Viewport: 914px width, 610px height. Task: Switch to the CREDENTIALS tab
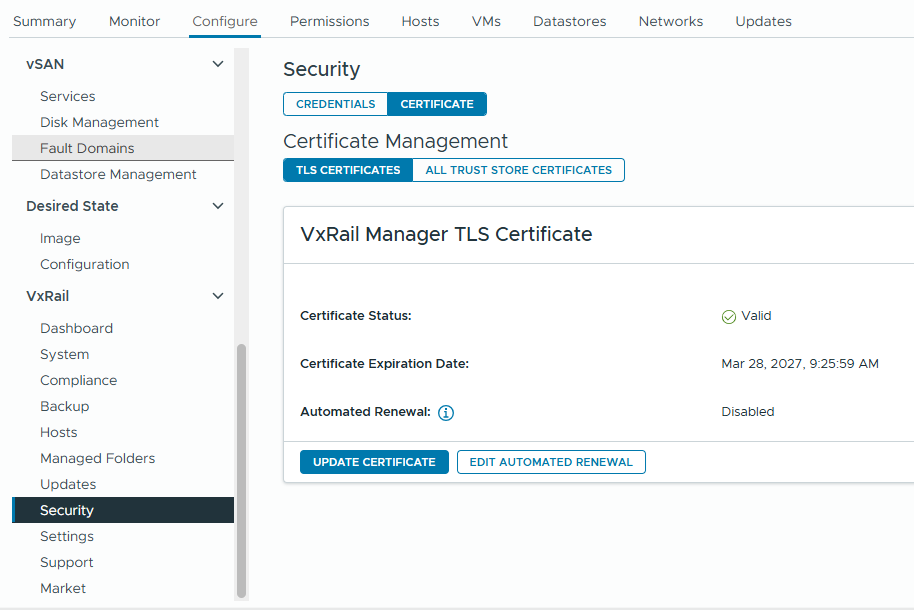(335, 103)
